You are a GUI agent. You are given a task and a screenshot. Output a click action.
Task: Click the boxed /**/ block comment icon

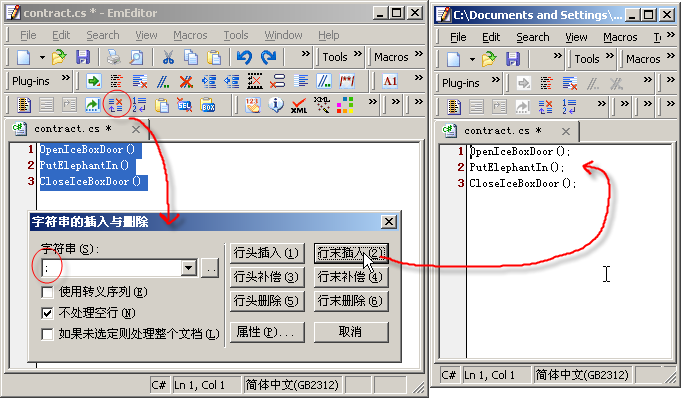coord(347,81)
